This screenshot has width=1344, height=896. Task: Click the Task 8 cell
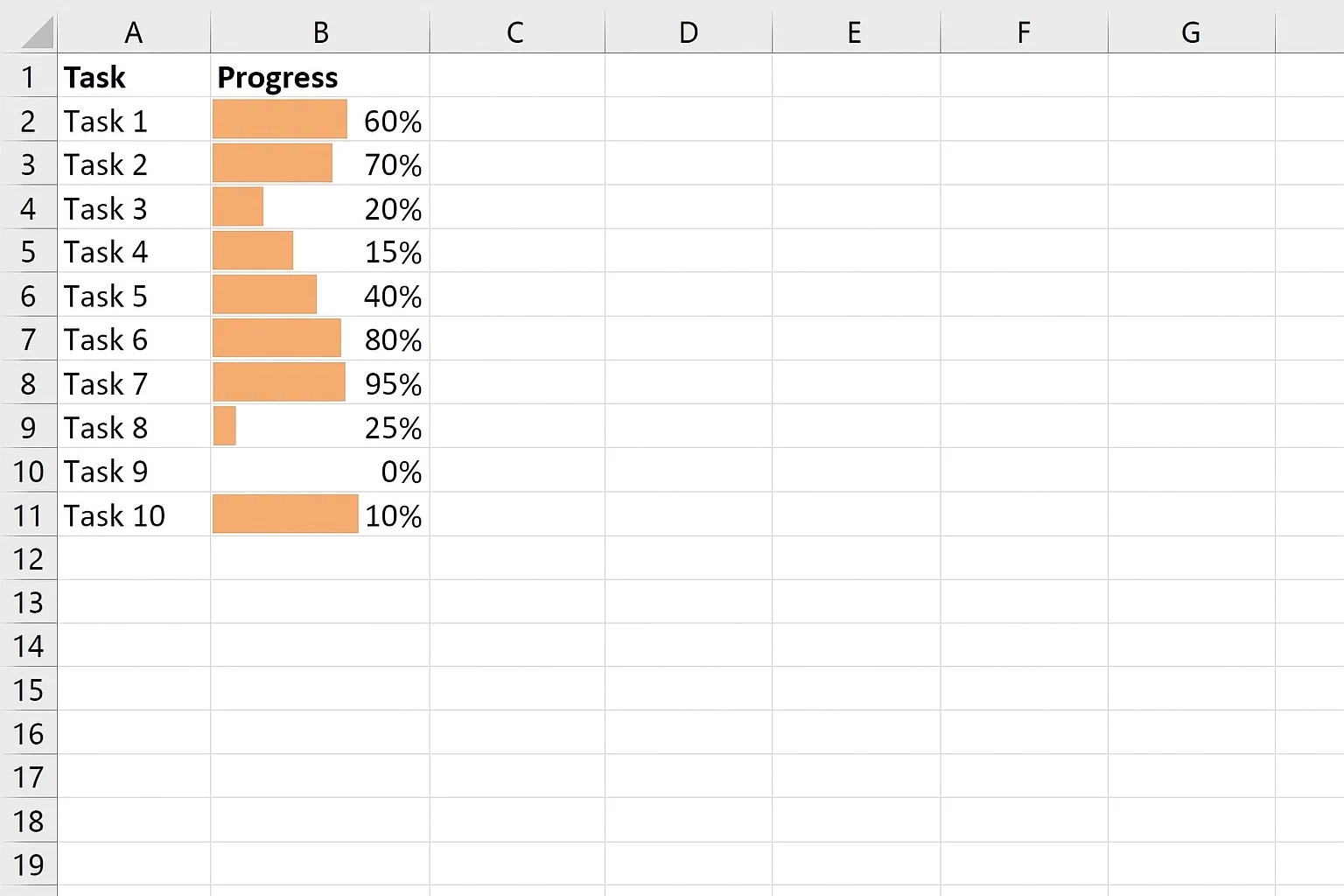[x=133, y=428]
